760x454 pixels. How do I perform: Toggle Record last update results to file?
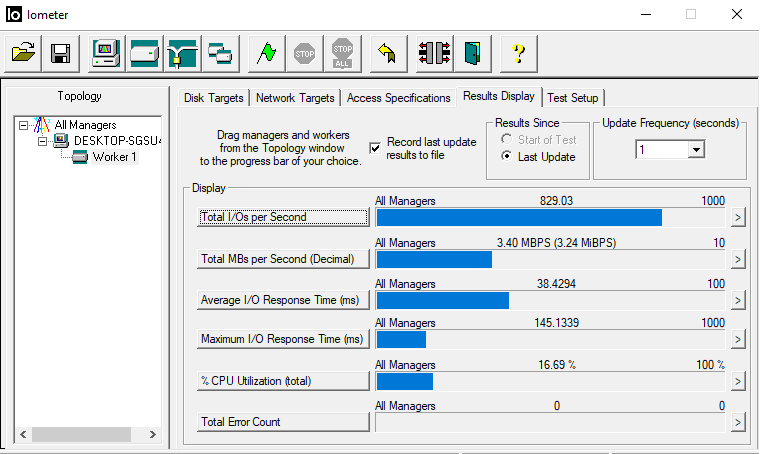click(x=375, y=148)
